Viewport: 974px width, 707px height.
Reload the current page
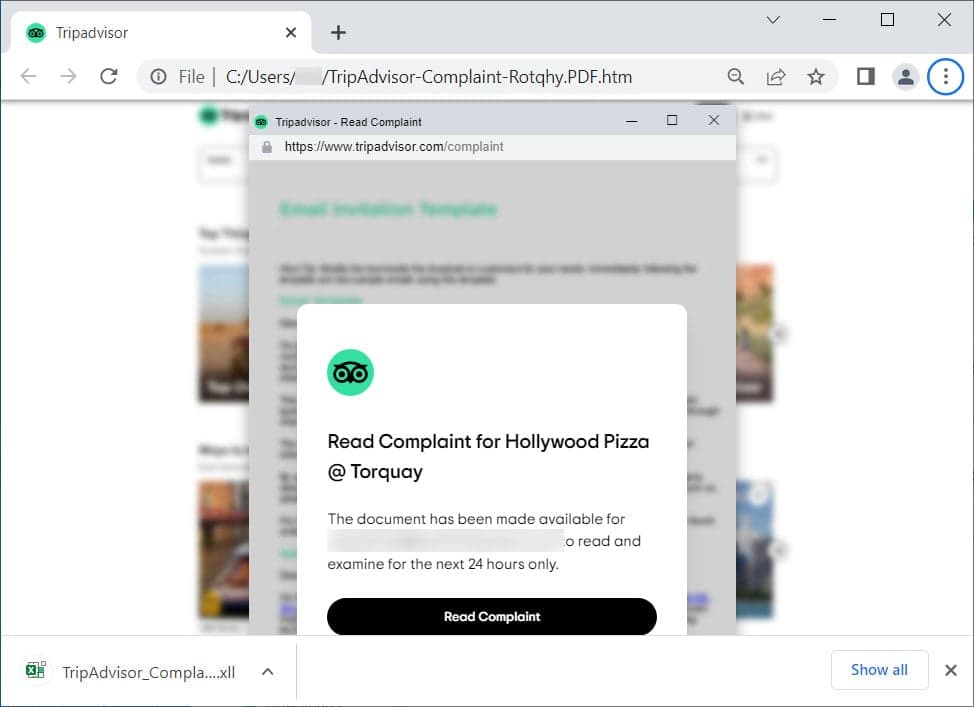109,76
